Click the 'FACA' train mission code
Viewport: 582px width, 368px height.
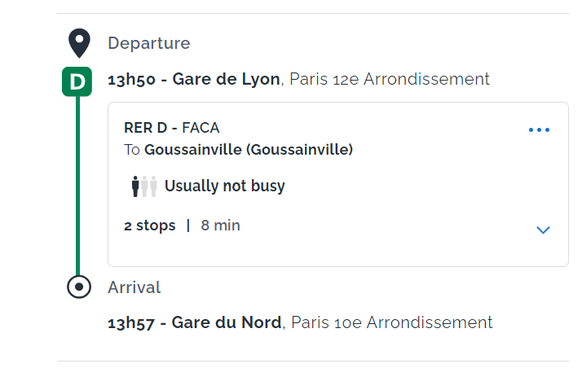201,128
